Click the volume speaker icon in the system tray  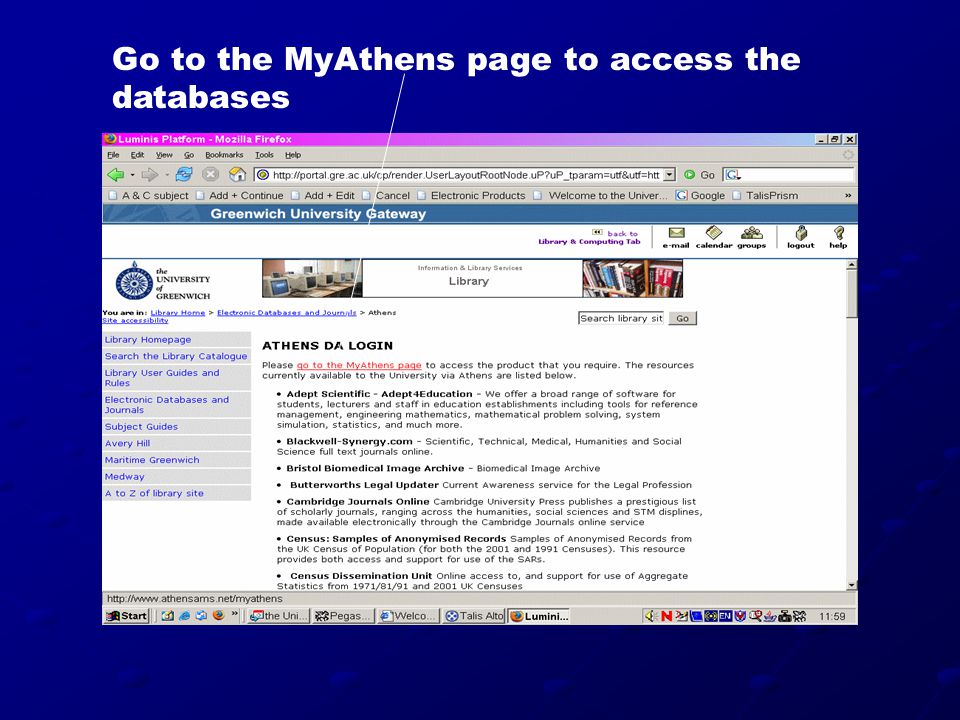[x=650, y=616]
